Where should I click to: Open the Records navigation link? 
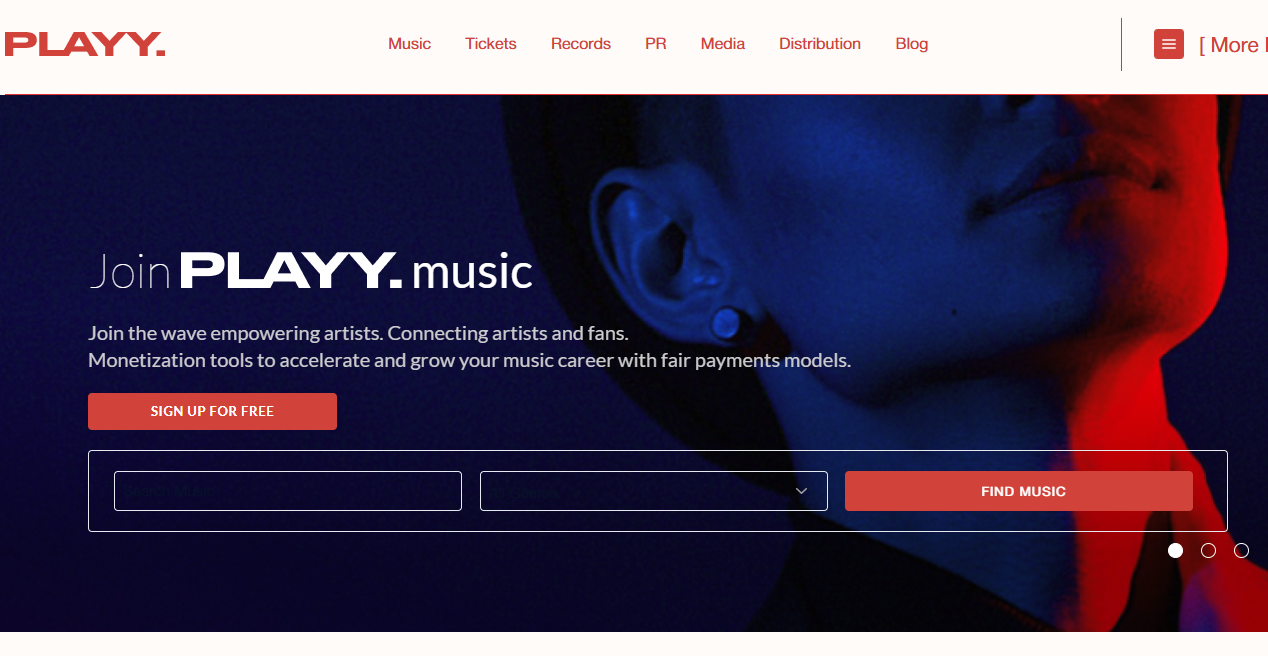[x=581, y=44]
